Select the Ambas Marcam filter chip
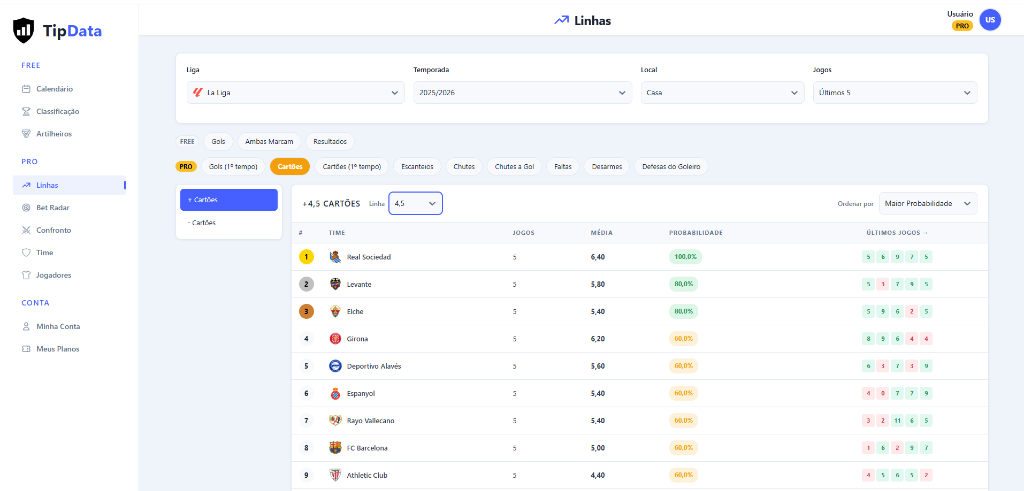Viewport: 1024px width, 491px height. 269,141
